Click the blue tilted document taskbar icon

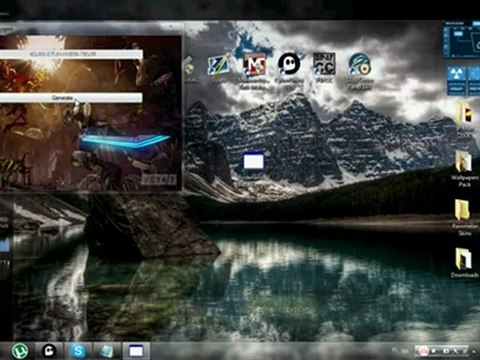[107, 351]
